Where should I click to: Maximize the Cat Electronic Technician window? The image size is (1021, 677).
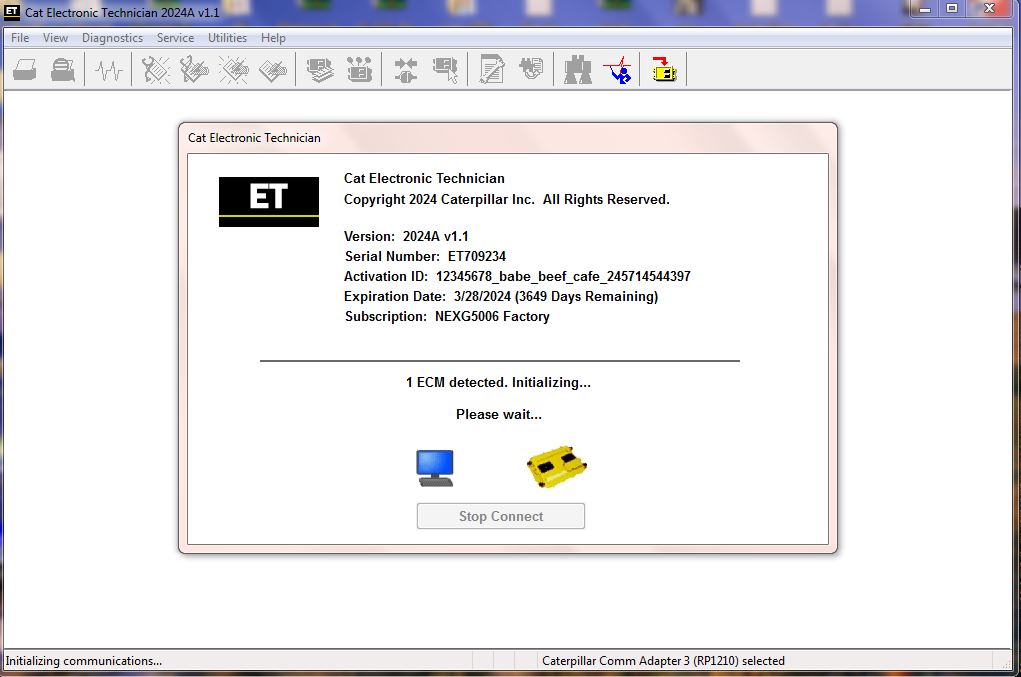(952, 9)
